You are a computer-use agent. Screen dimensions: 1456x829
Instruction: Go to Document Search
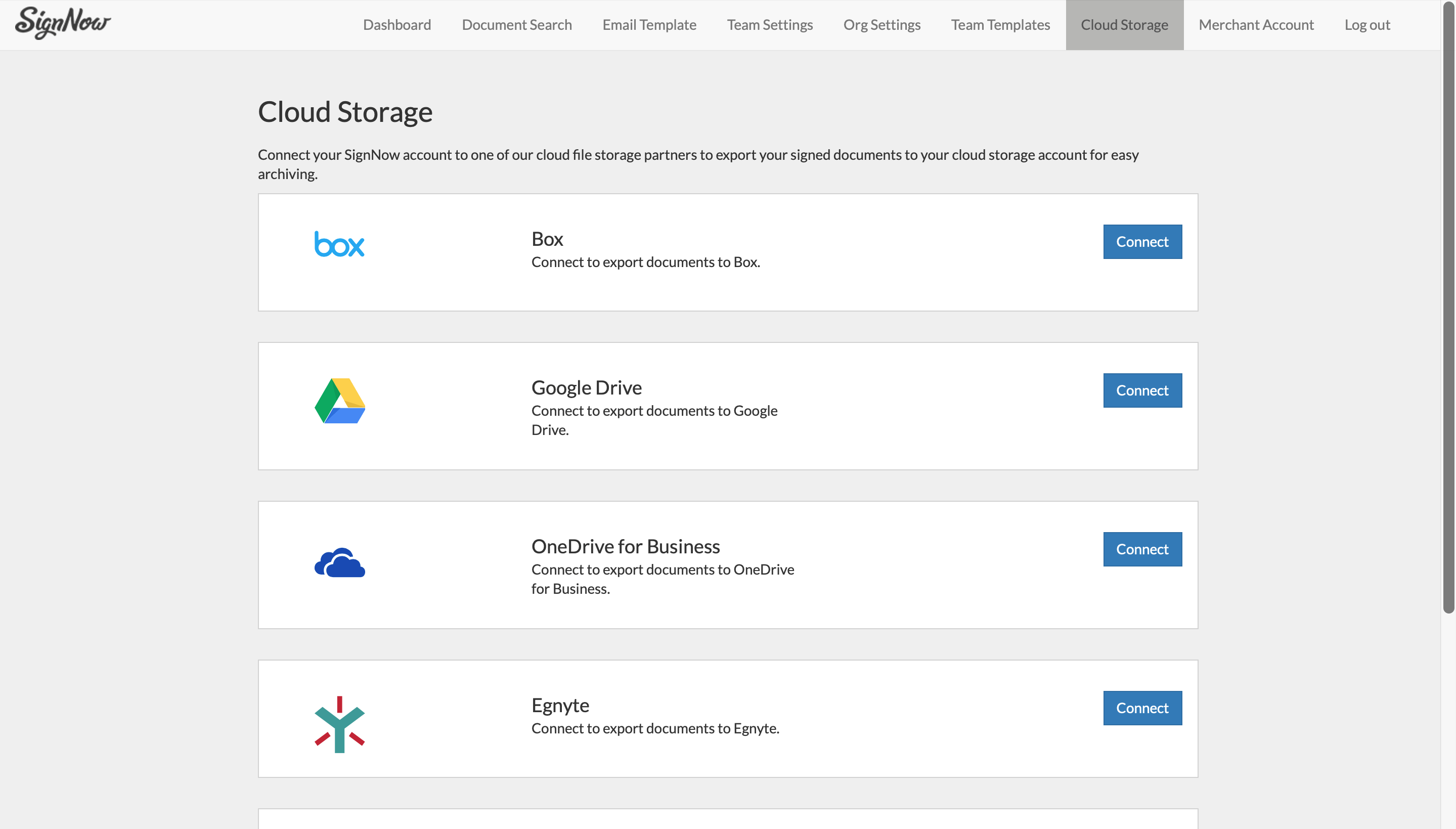pos(516,25)
